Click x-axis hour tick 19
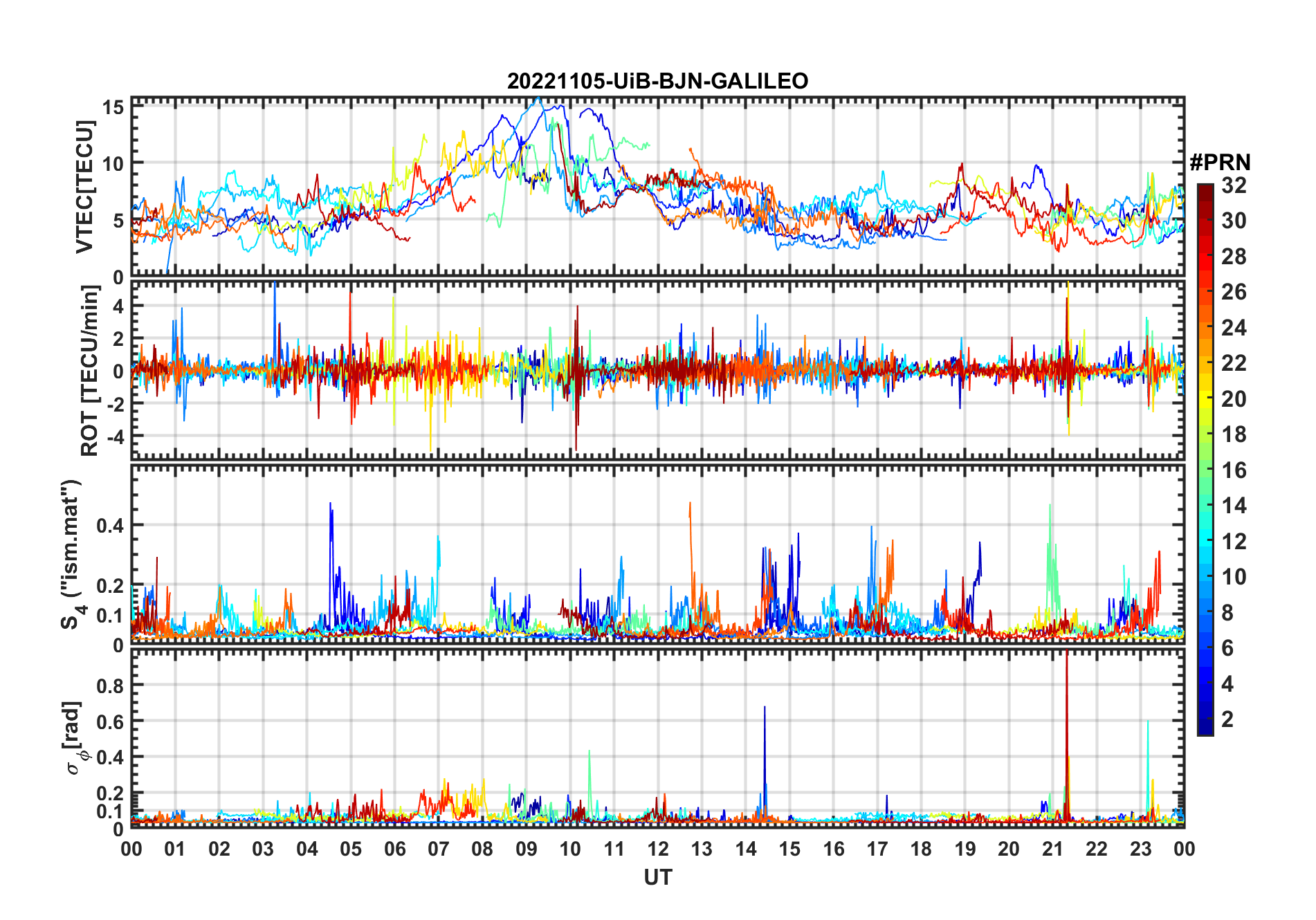 965,849
